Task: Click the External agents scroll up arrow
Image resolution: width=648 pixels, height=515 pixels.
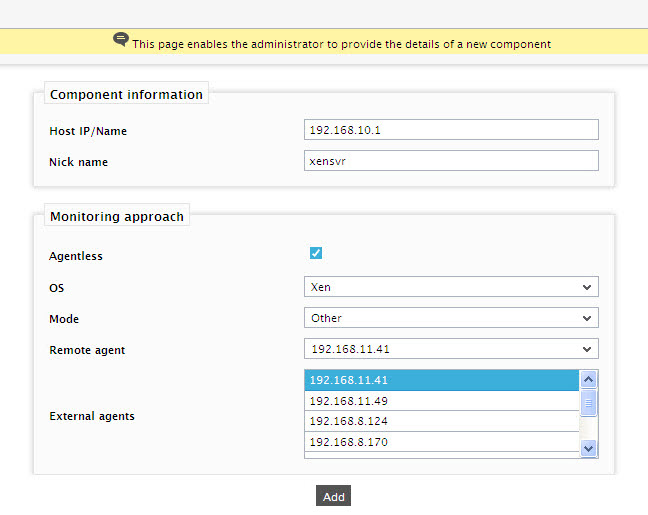Action: (588, 379)
